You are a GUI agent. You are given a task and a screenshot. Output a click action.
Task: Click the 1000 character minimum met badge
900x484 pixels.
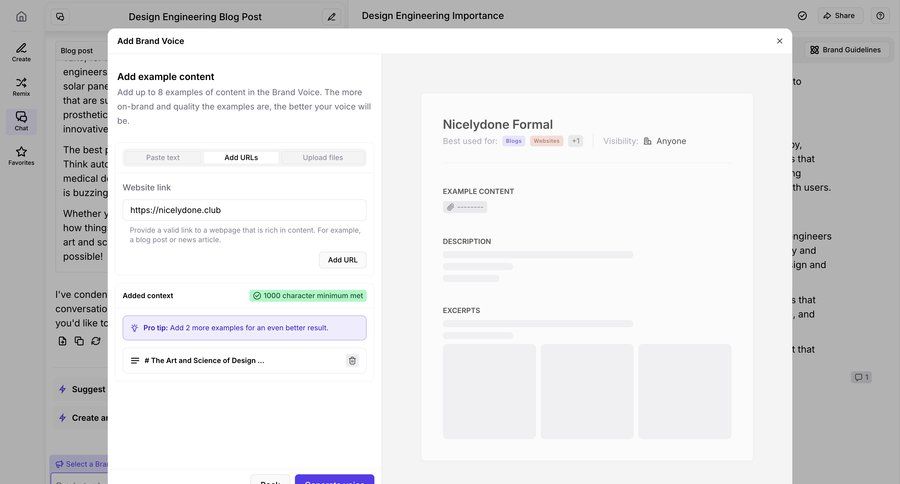308,296
